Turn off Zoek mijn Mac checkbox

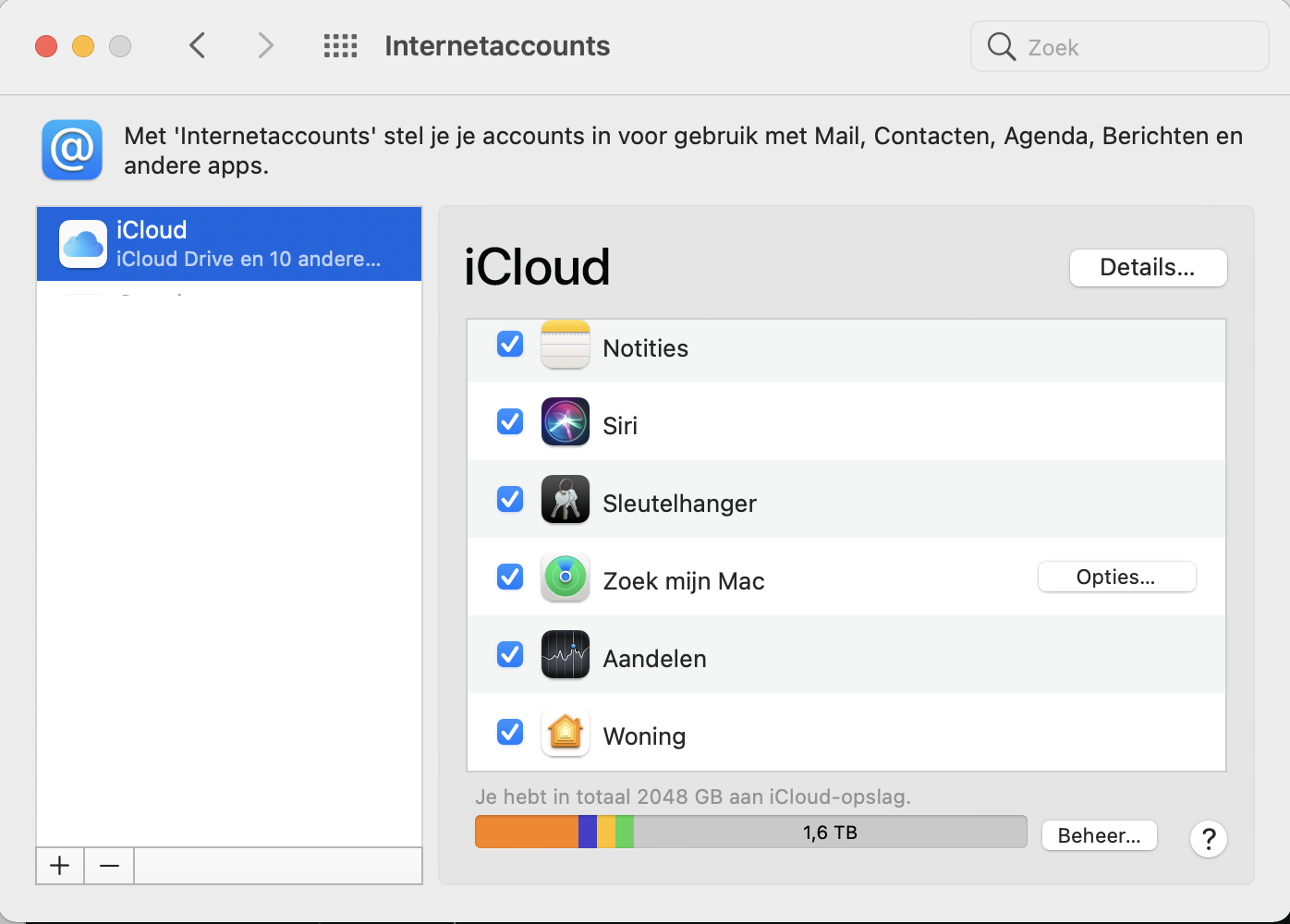coord(510,577)
